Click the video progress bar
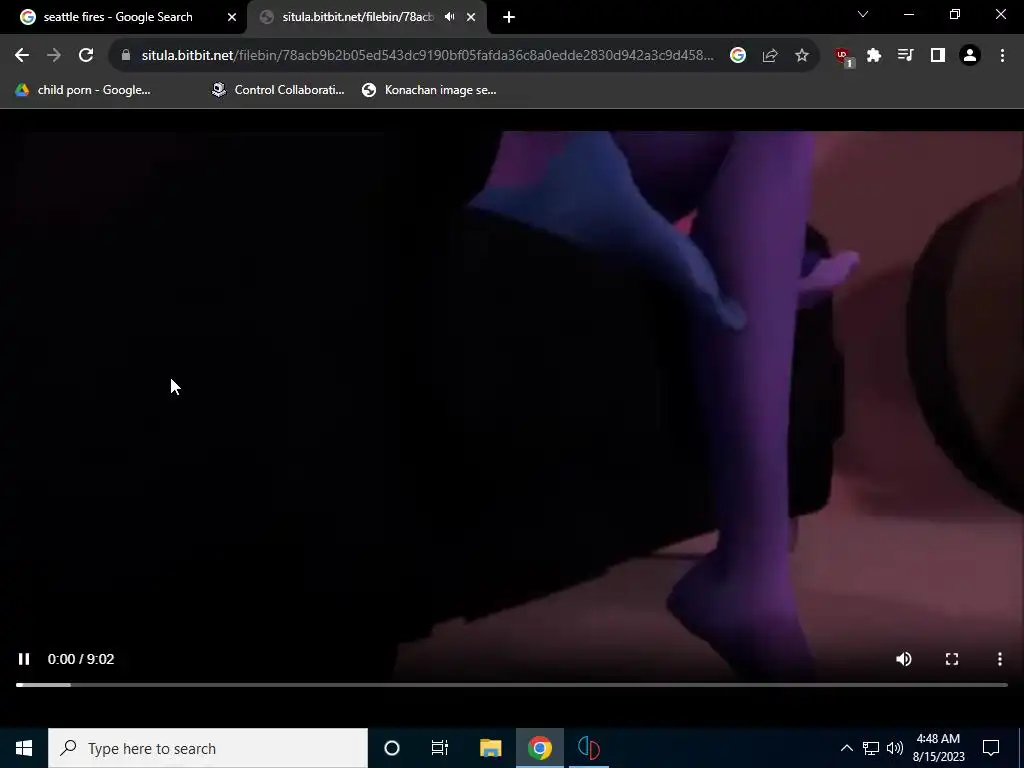Image resolution: width=1024 pixels, height=768 pixels. point(511,684)
